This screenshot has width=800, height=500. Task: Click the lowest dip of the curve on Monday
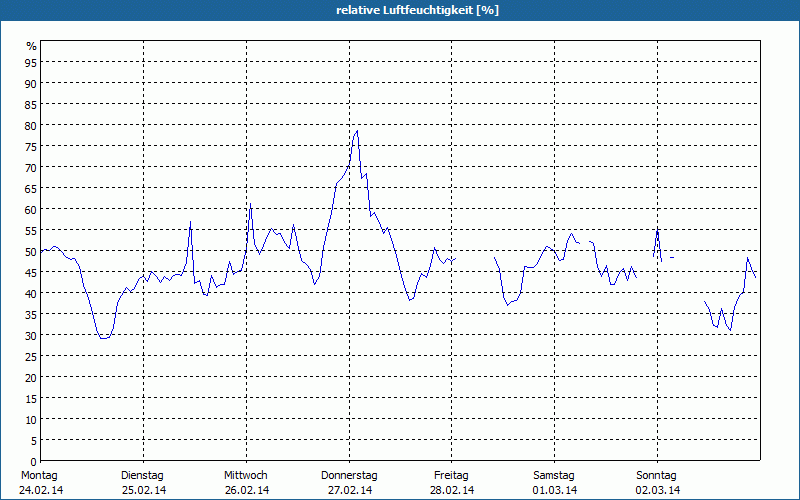pos(103,338)
